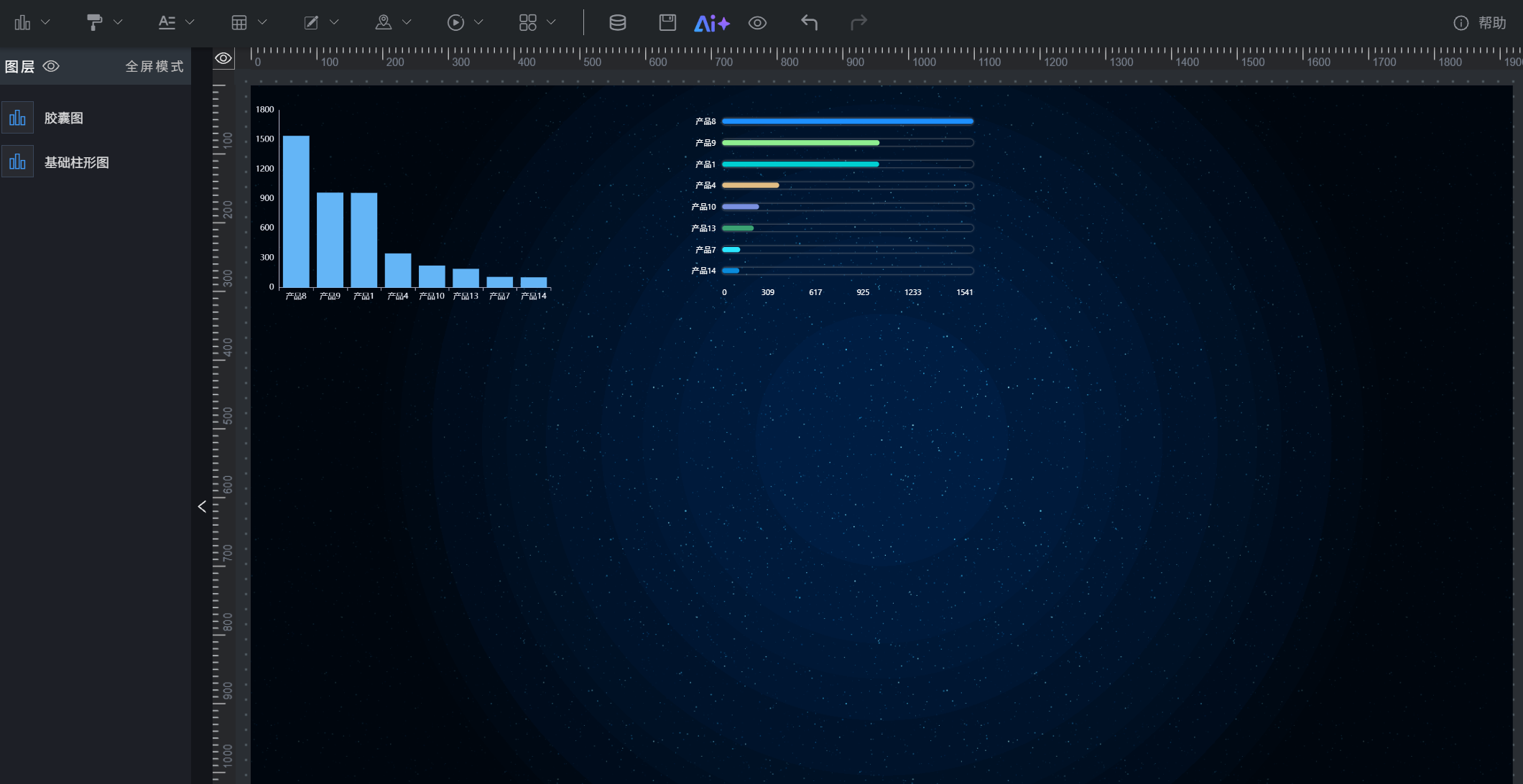
Task: Click the 全屏模式 button
Action: click(154, 67)
